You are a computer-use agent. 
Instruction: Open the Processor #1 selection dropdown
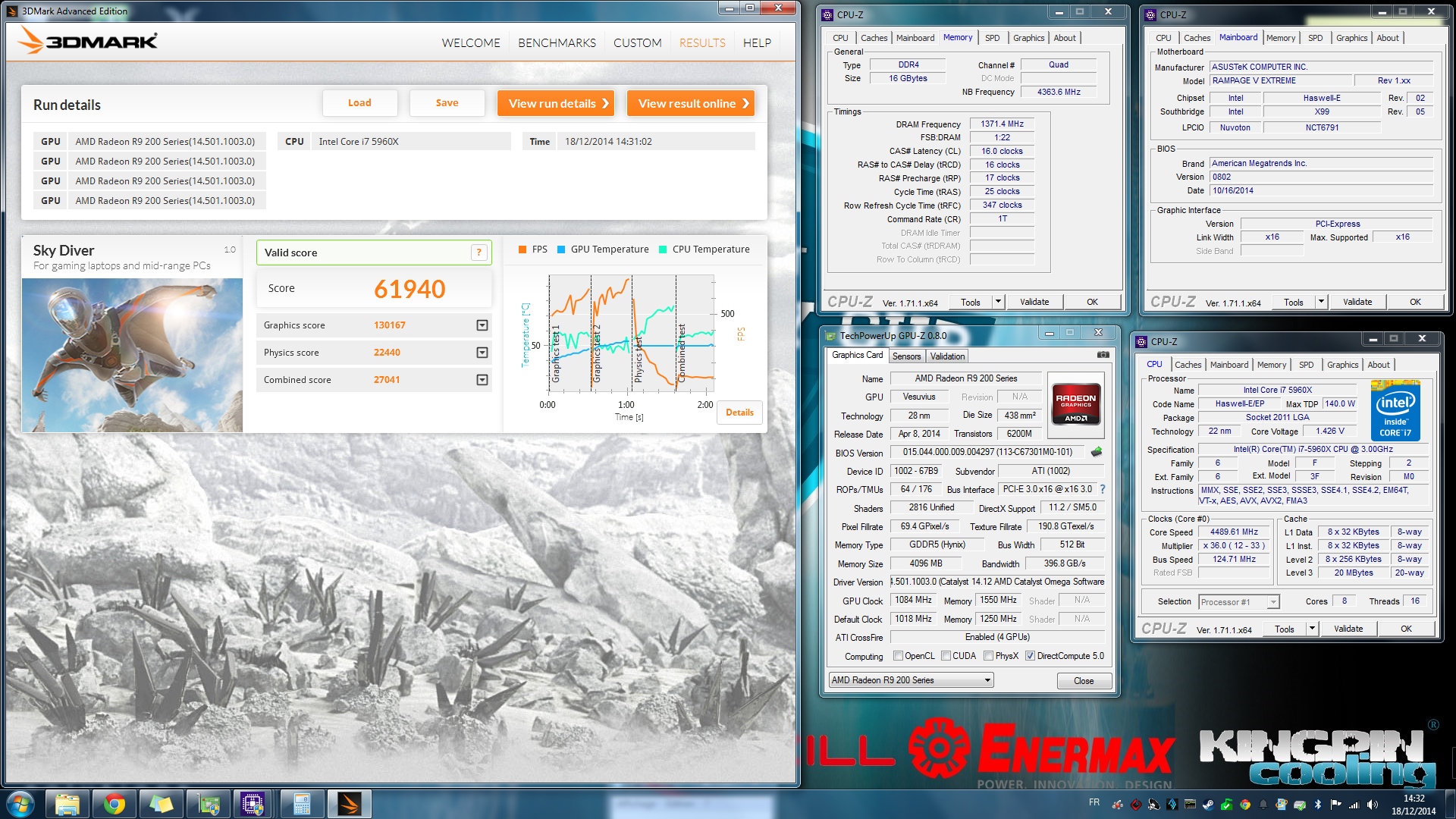pos(1239,602)
